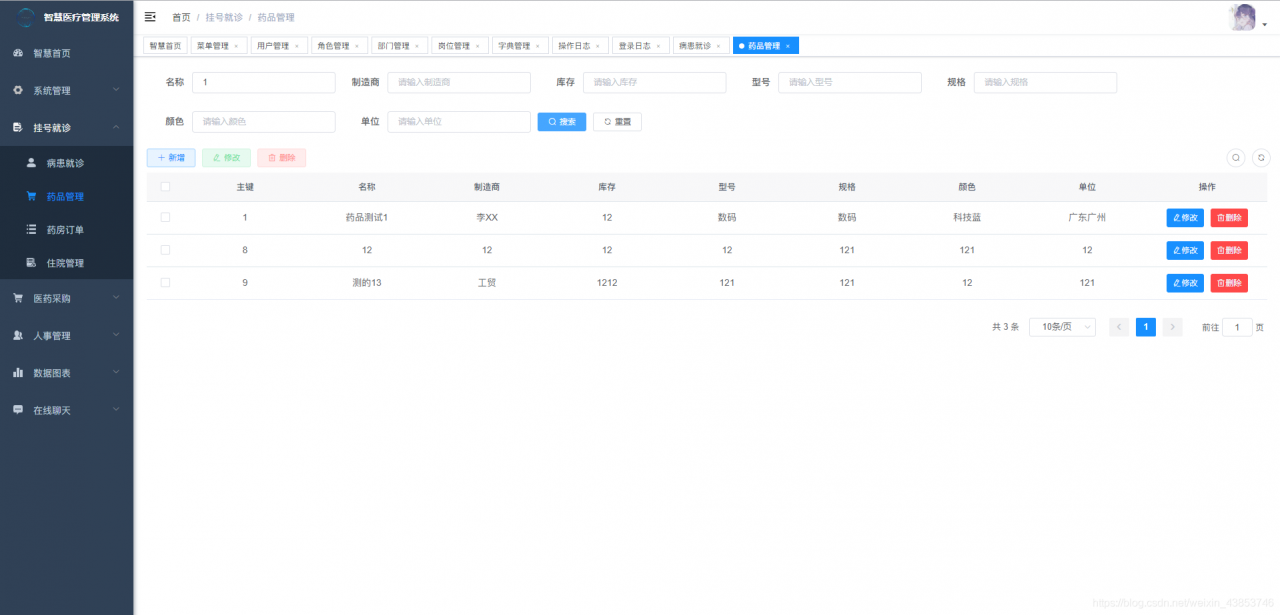Viewport: 1280px width, 615px height.
Task: Click 删除 for the 测的13 row
Action: (x=1229, y=283)
